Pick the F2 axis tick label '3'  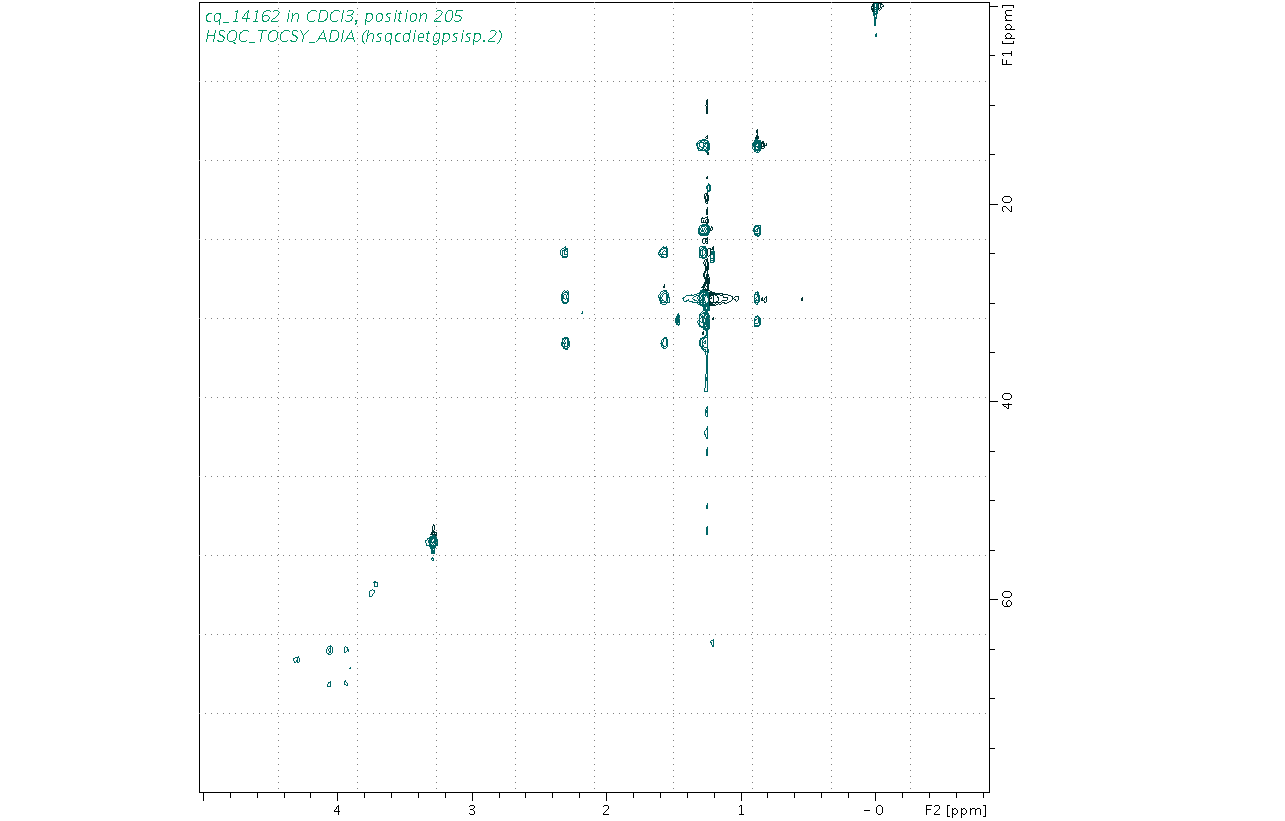pos(472,809)
